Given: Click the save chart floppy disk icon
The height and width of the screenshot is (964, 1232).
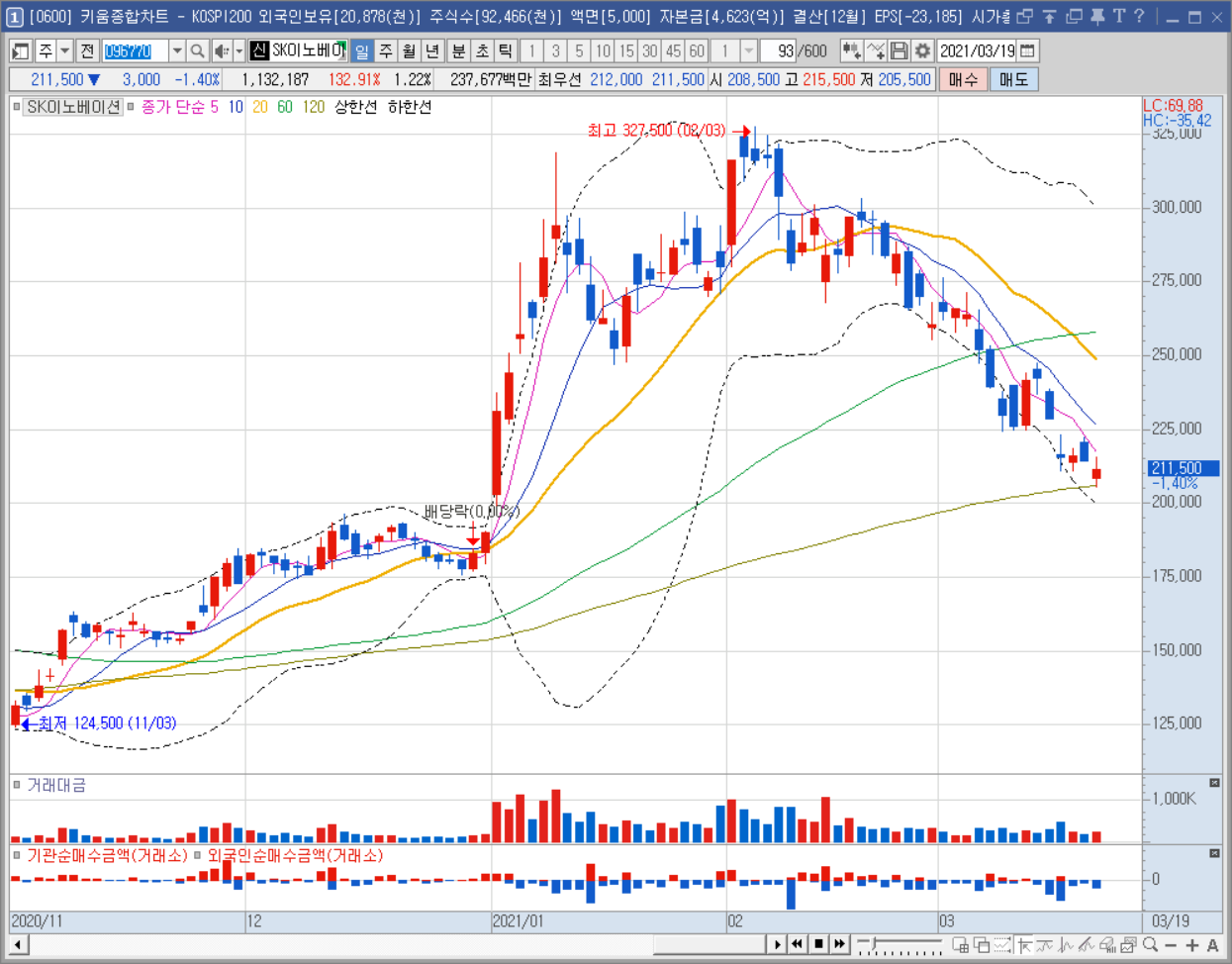Looking at the screenshot, I should pos(899,50).
